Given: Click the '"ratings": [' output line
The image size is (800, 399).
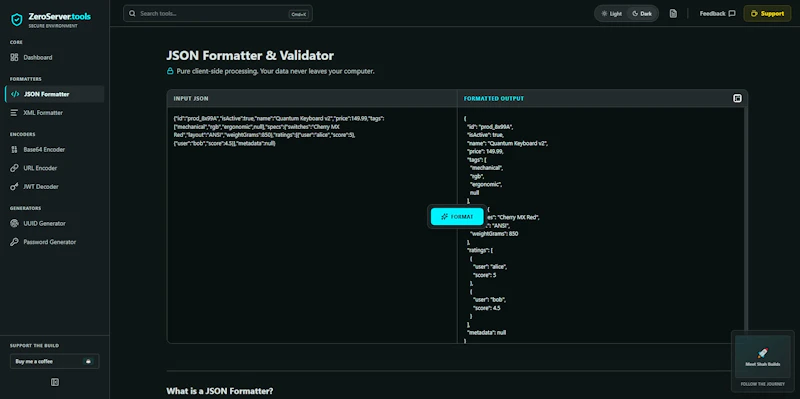Looking at the screenshot, I should 480,251.
